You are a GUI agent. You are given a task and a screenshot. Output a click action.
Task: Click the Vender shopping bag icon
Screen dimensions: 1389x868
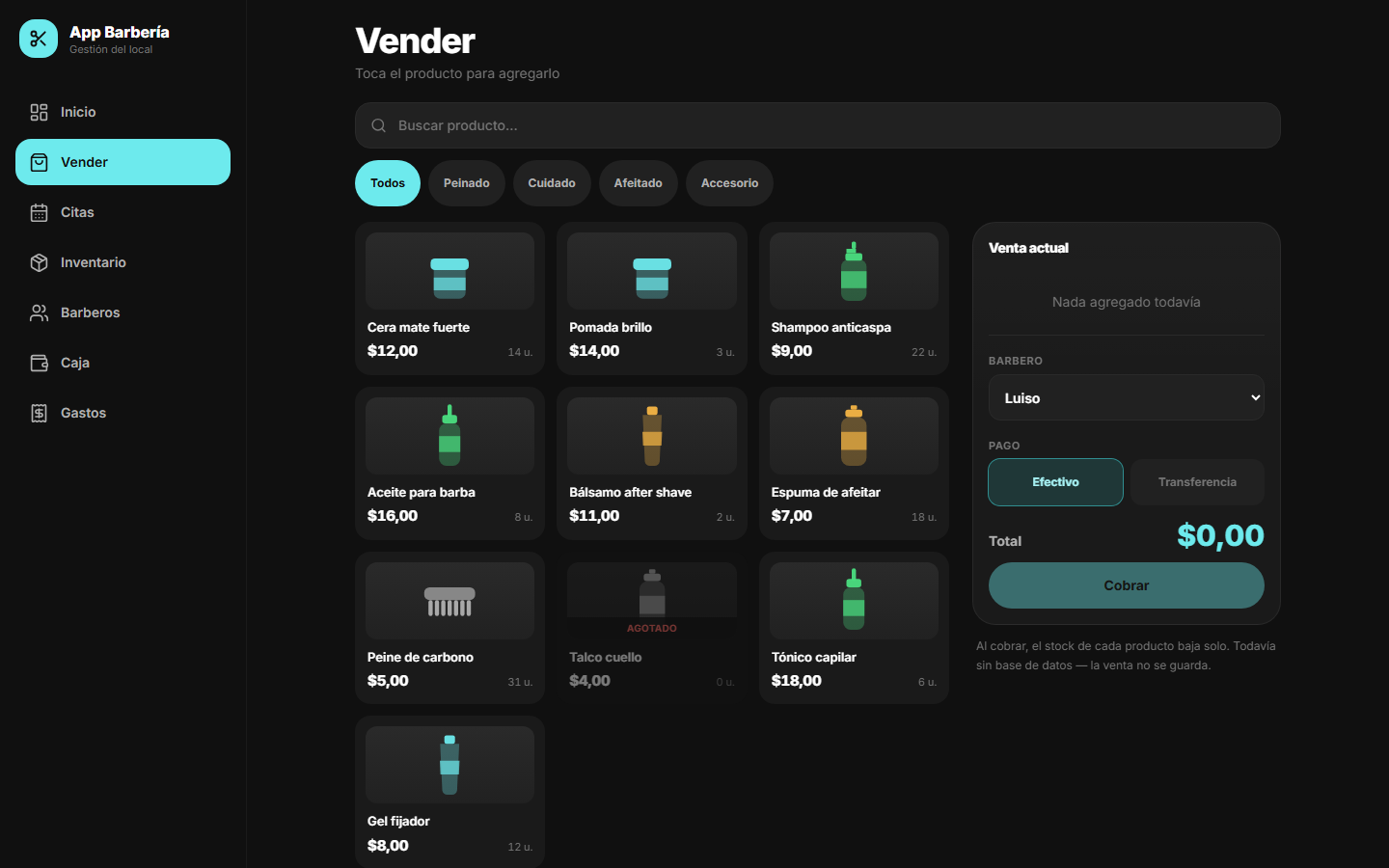point(39,162)
